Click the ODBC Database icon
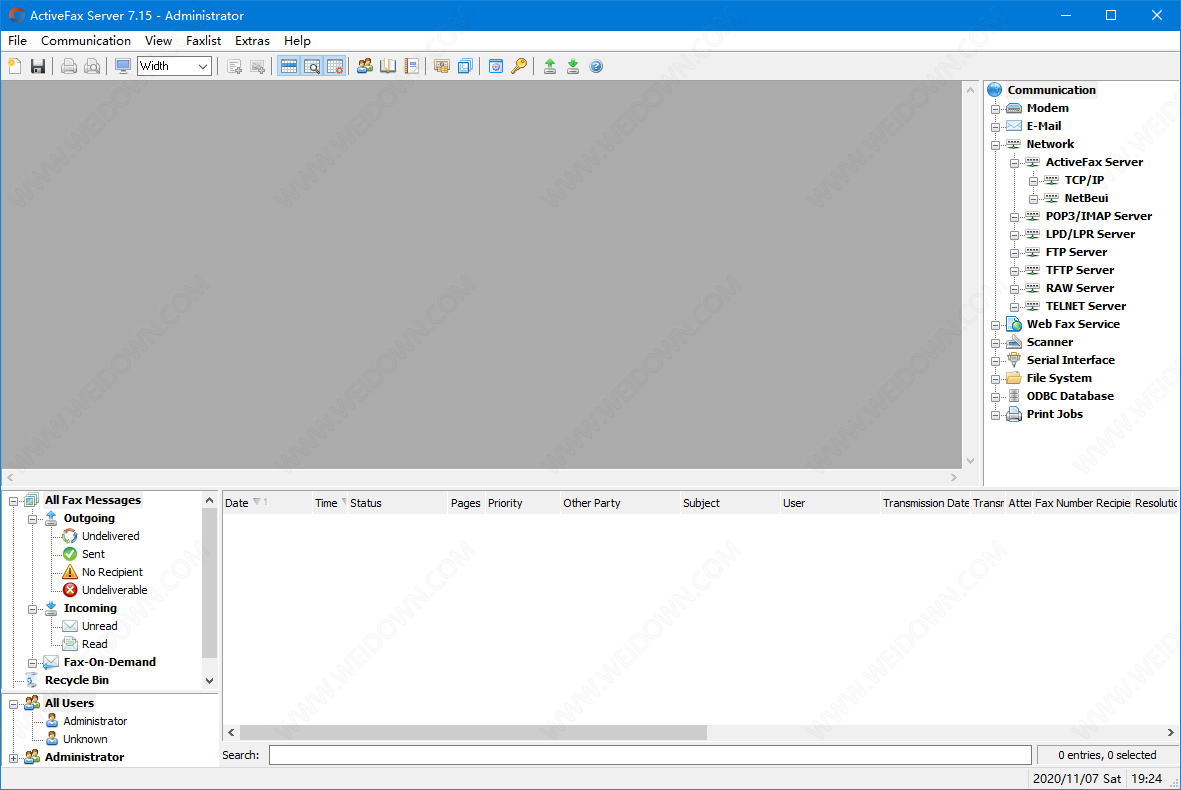The image size is (1181, 790). pos(1015,396)
